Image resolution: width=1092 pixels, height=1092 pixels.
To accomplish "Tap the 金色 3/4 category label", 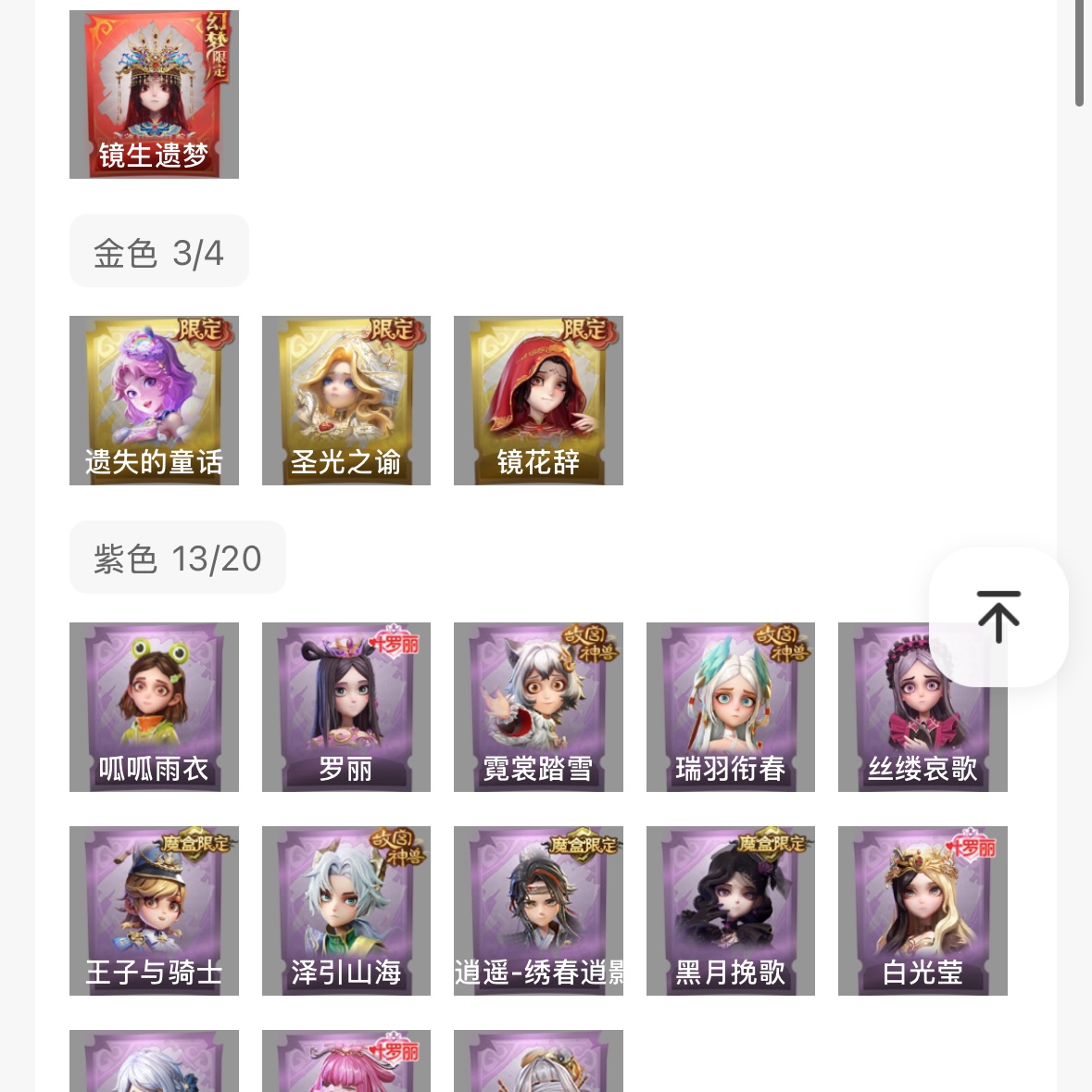I will 158,251.
